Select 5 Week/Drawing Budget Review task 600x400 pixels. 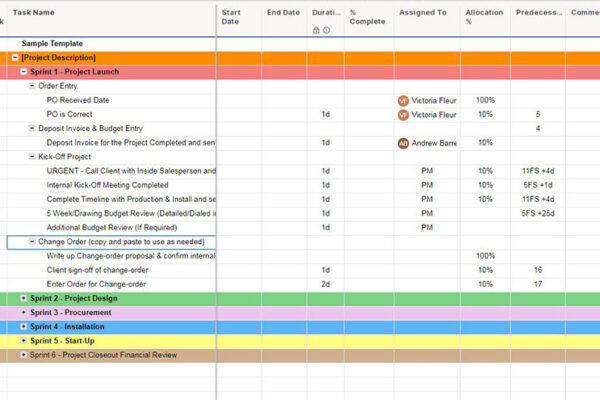pos(131,213)
